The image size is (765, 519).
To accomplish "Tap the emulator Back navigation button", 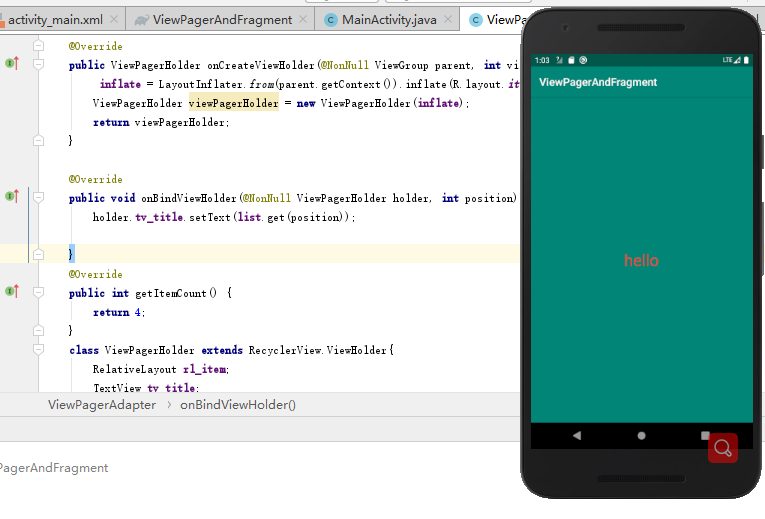I will [577, 435].
